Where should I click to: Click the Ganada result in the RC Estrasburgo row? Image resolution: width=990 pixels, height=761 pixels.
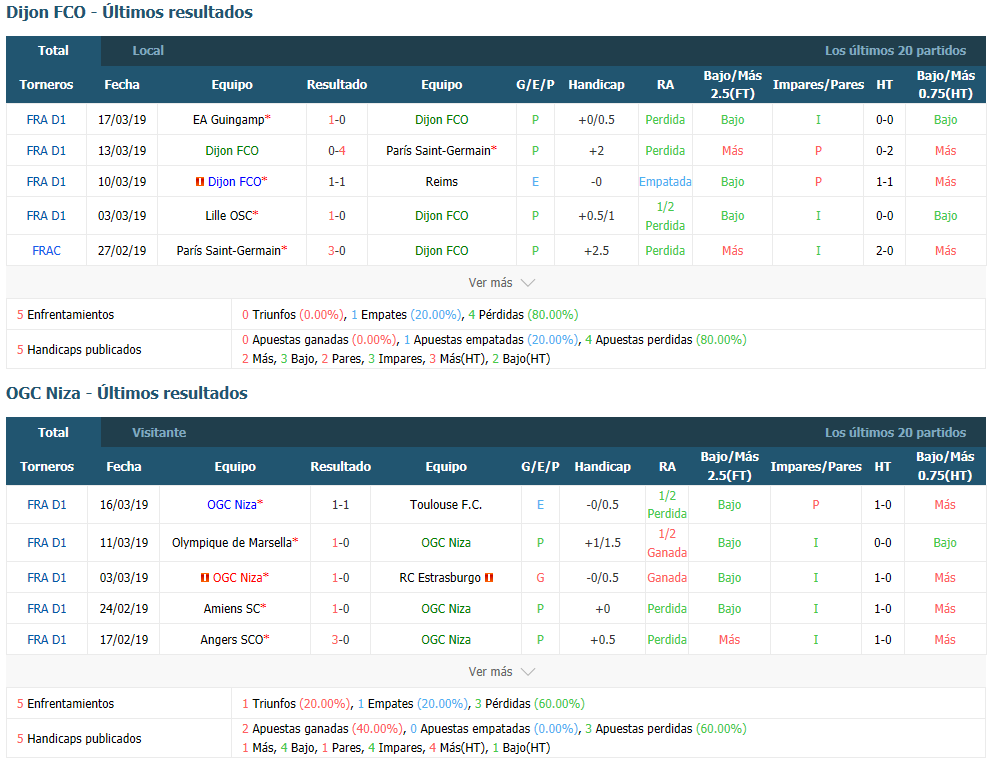[x=667, y=578]
